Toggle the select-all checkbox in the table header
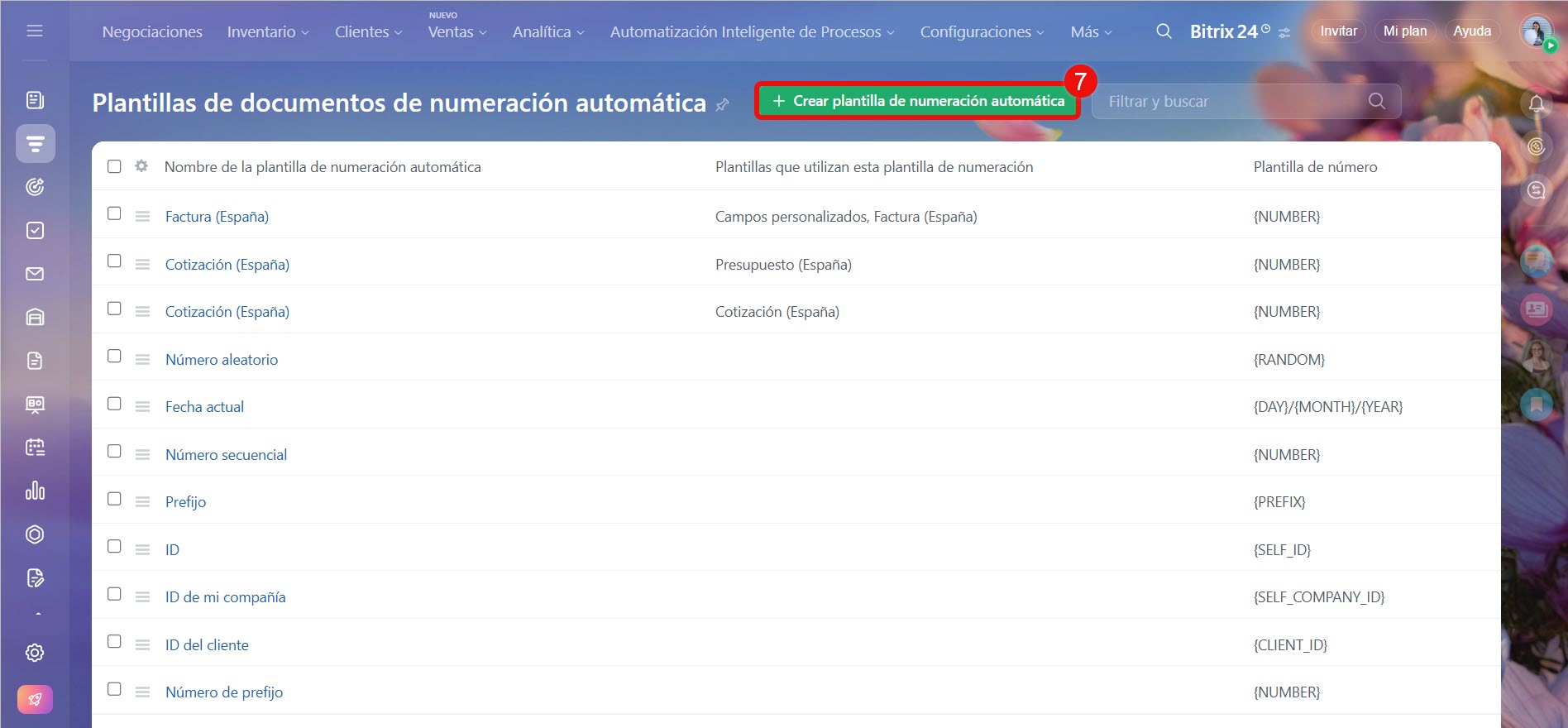This screenshot has height=728, width=1568. click(114, 166)
